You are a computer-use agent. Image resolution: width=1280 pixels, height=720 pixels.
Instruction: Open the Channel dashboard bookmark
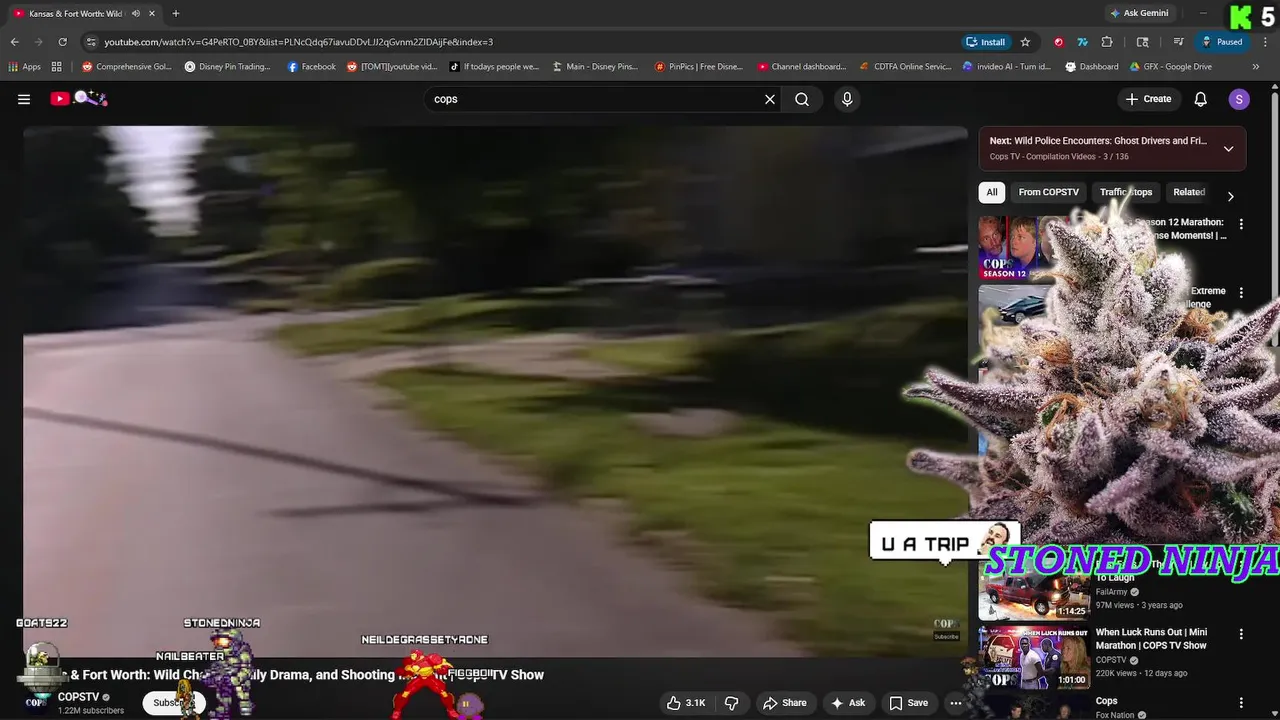pos(801,67)
